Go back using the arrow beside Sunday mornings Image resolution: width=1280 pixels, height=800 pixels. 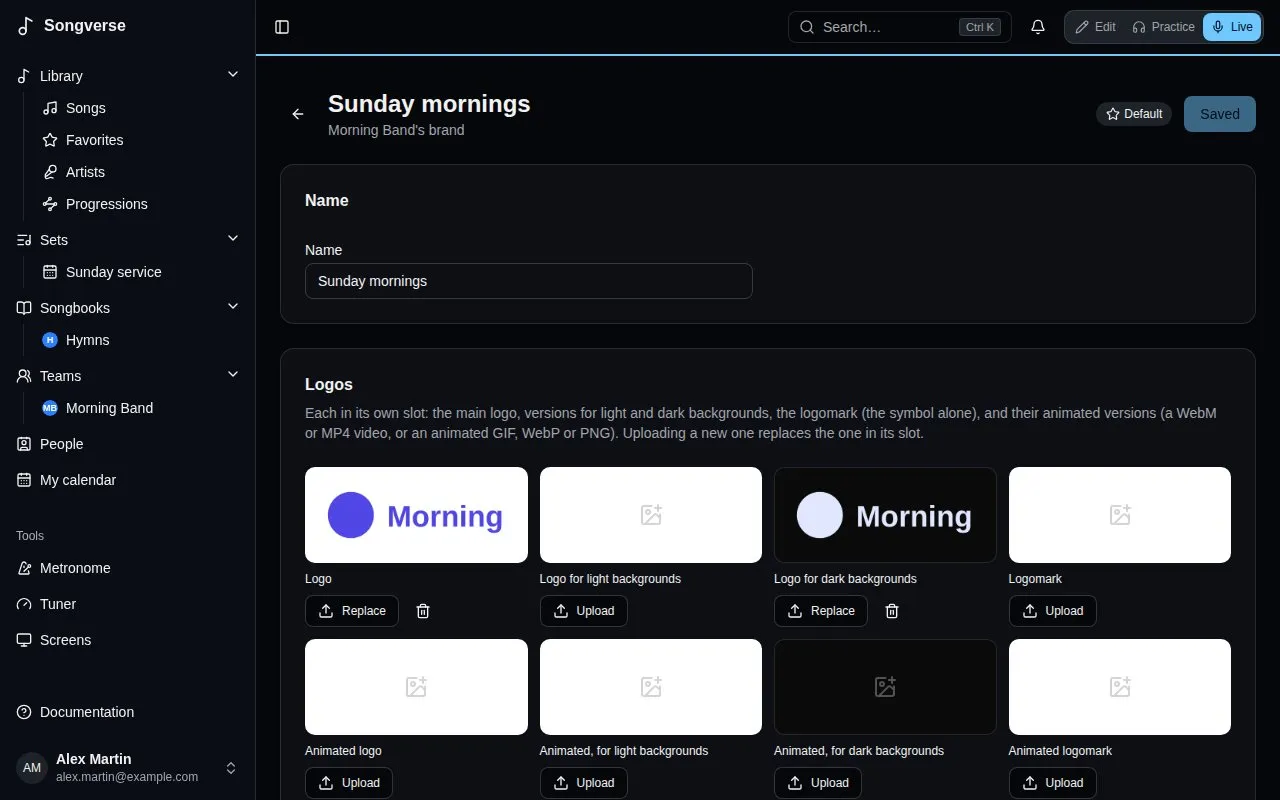coord(298,114)
